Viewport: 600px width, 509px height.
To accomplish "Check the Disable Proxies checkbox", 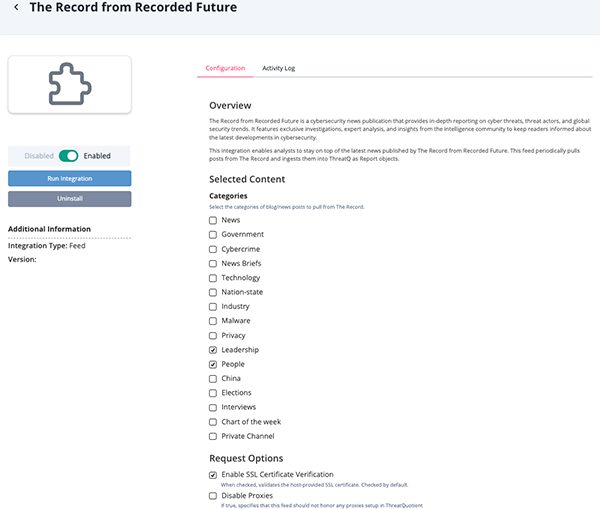I will [x=213, y=496].
